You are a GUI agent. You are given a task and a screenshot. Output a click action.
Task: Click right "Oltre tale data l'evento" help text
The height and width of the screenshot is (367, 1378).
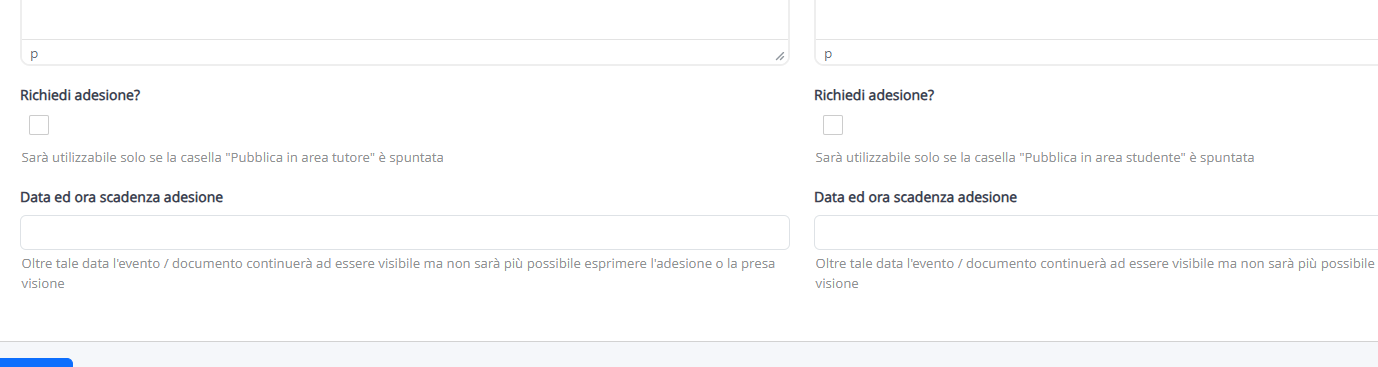[1096, 273]
